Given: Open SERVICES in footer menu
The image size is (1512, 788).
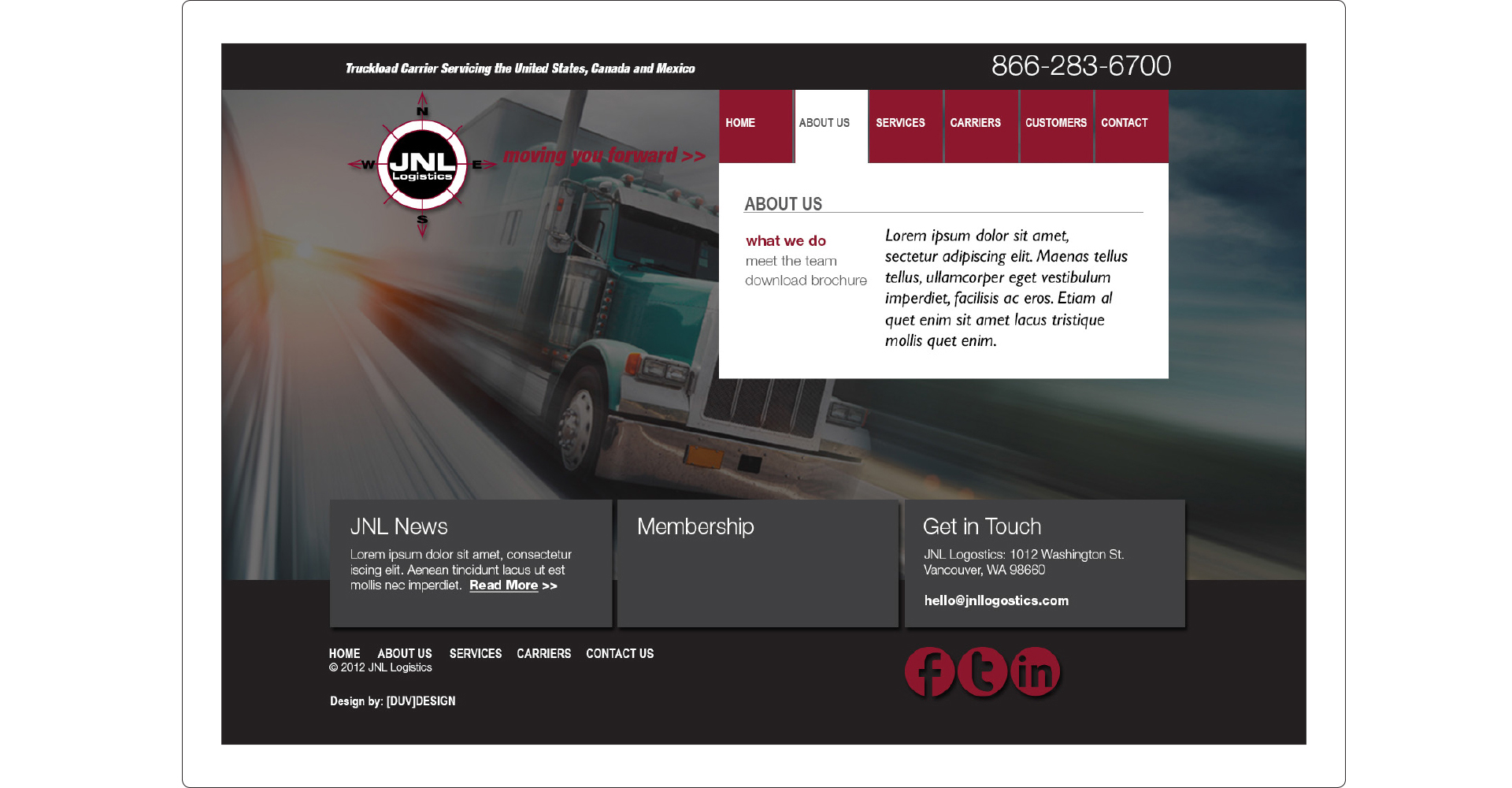Looking at the screenshot, I should tap(476, 654).
